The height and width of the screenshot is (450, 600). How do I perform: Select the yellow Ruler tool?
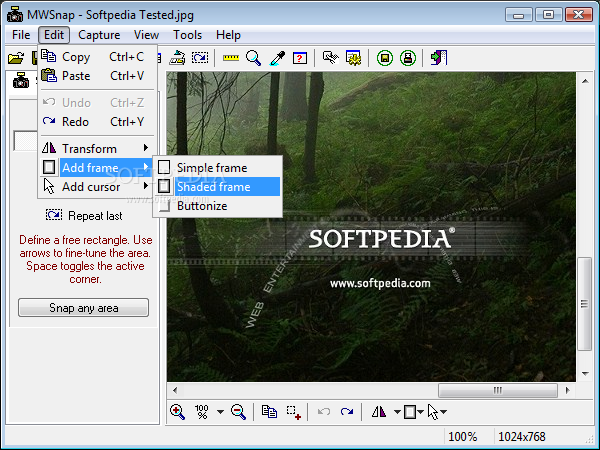pyautogui.click(x=231, y=58)
